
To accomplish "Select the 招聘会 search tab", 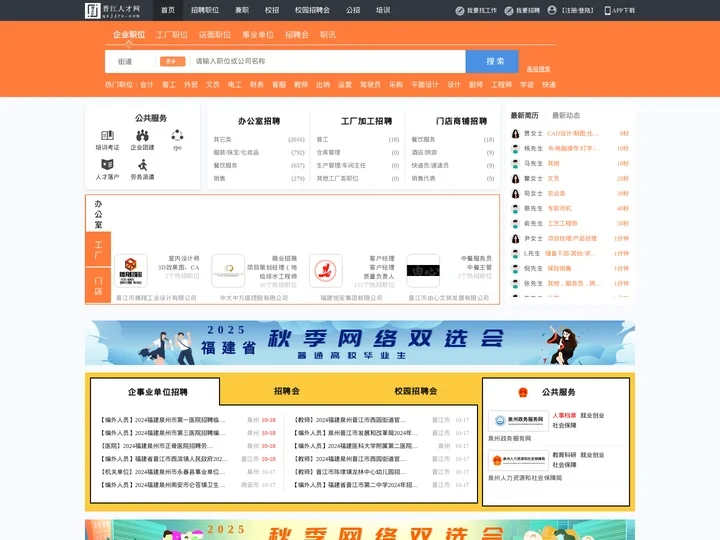I will [297, 34].
